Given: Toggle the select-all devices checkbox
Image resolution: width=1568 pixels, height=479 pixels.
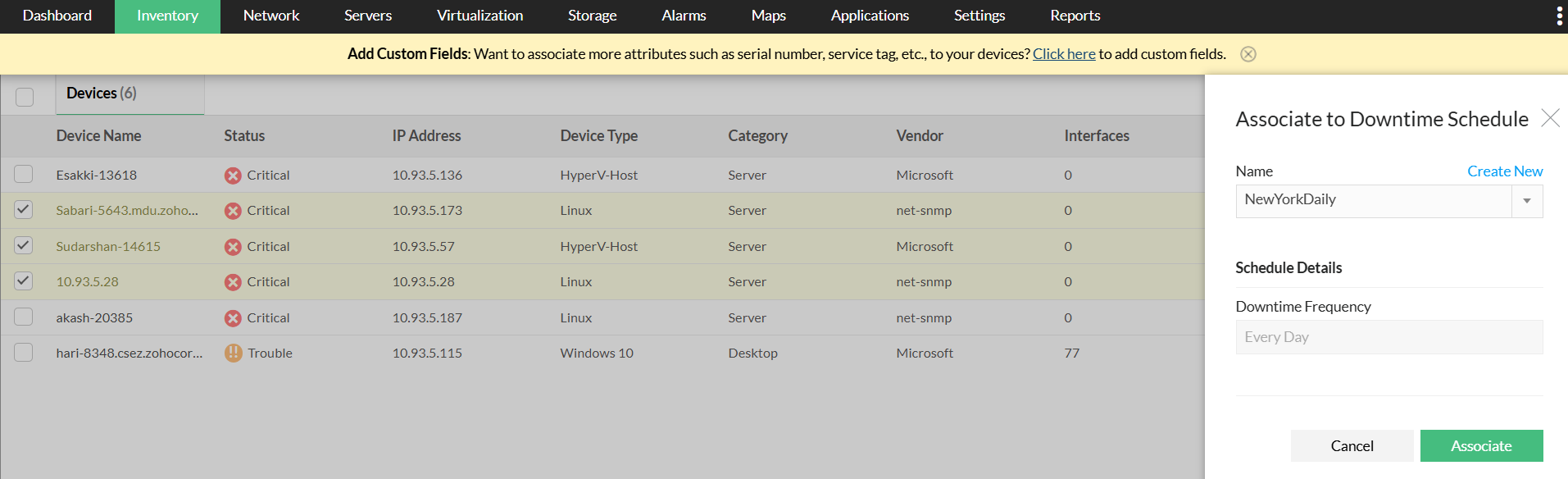Looking at the screenshot, I should [x=25, y=97].
